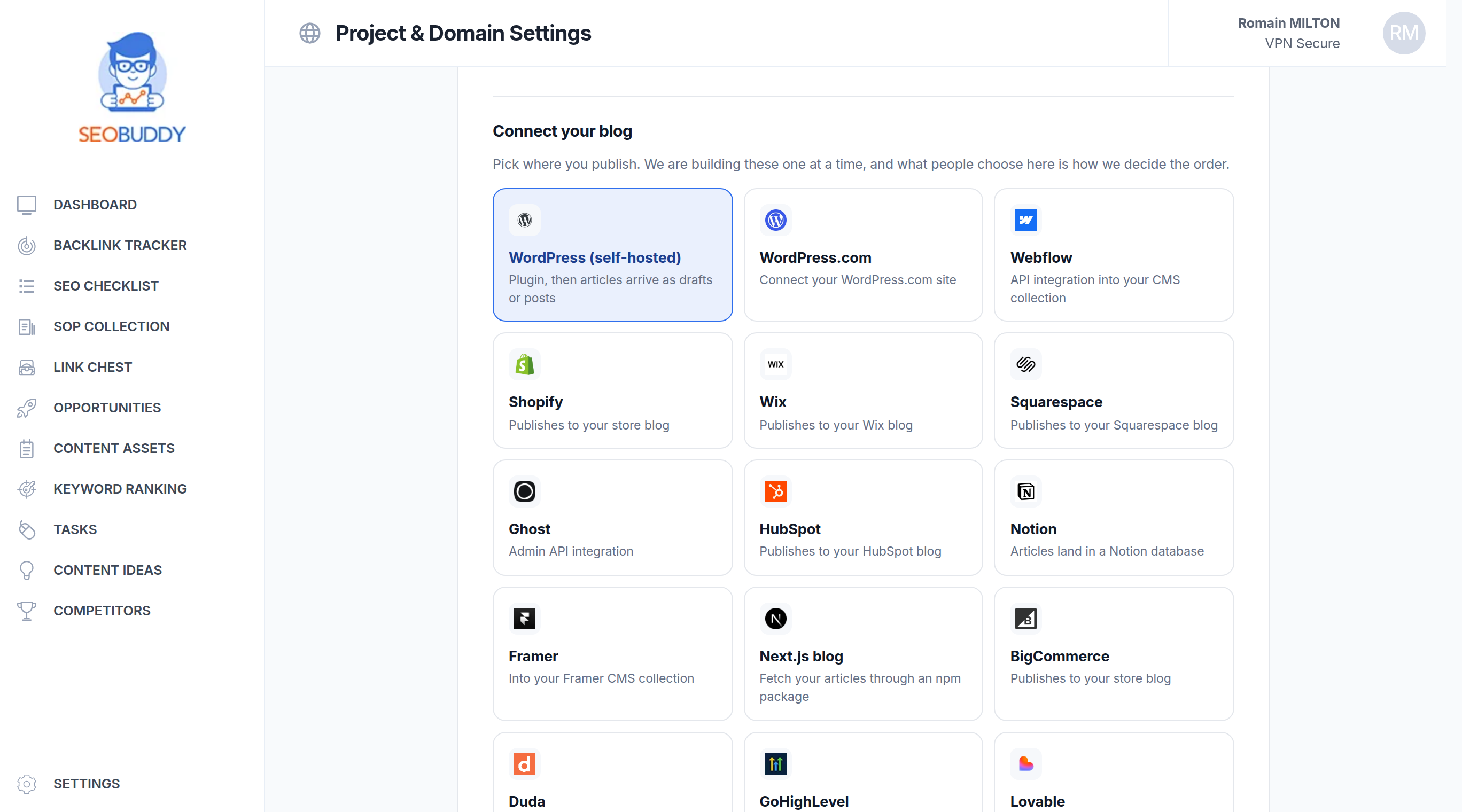1462x812 pixels.
Task: Click the Tasks tag icon
Action: [27, 529]
